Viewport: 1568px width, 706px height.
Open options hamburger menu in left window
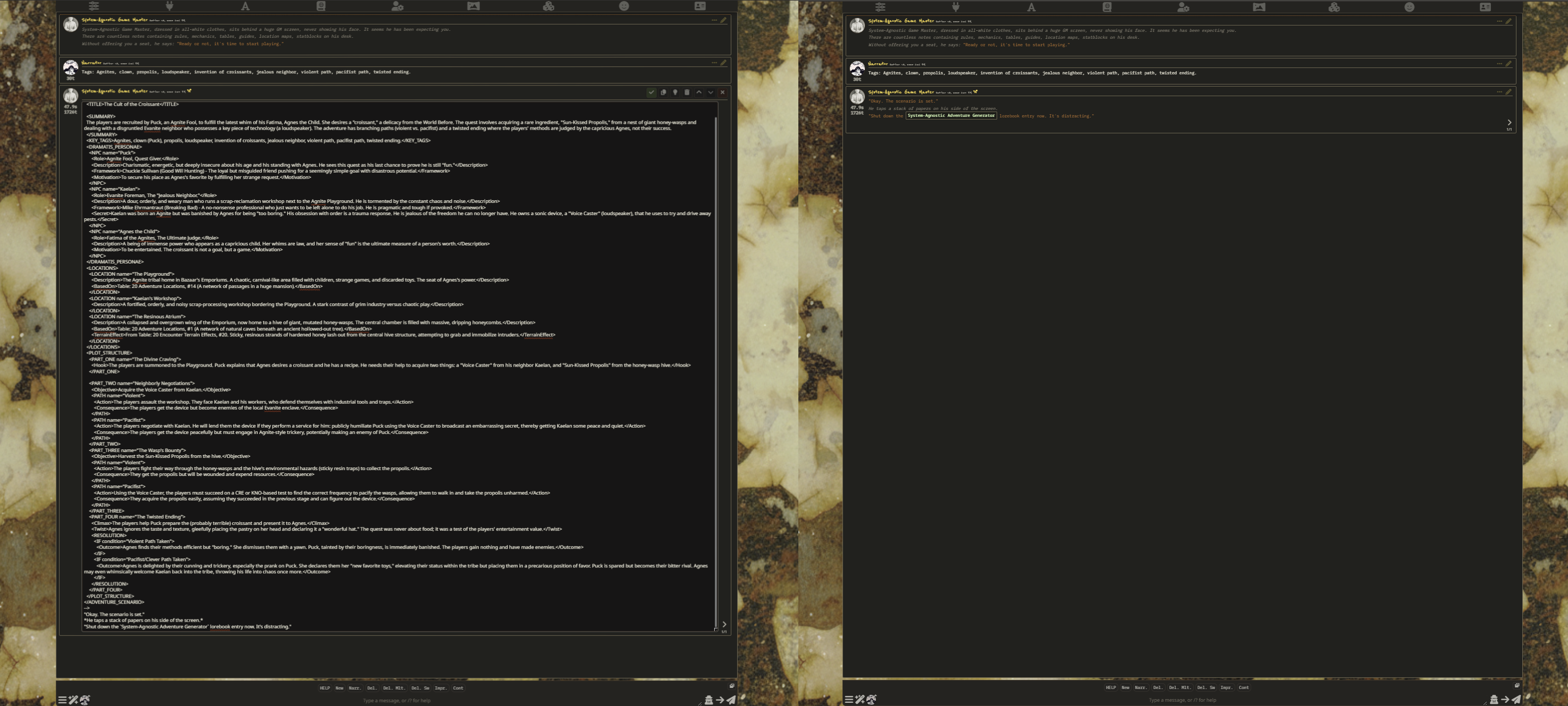[x=62, y=700]
